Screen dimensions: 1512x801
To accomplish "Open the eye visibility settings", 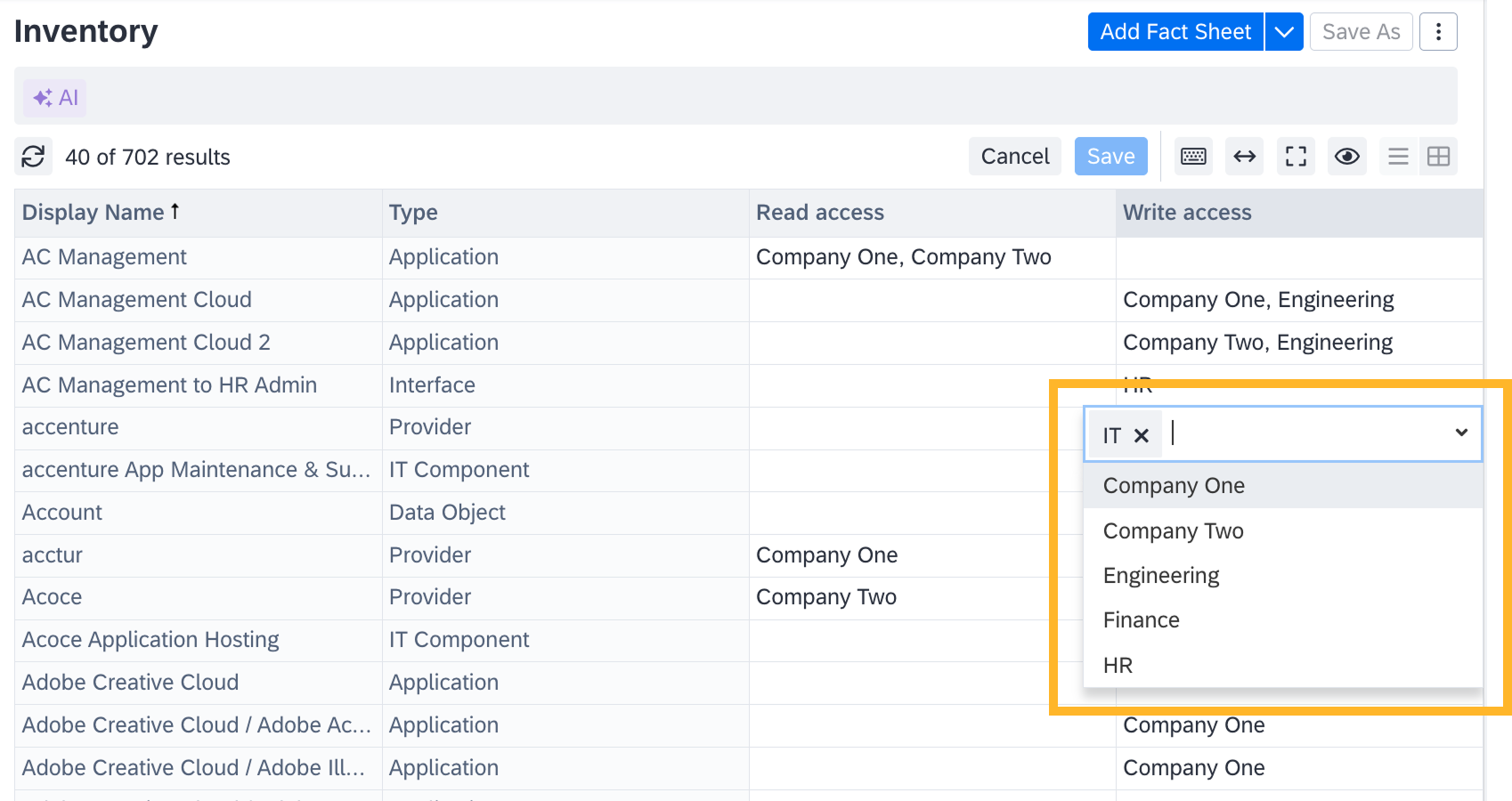I will coord(1346,157).
